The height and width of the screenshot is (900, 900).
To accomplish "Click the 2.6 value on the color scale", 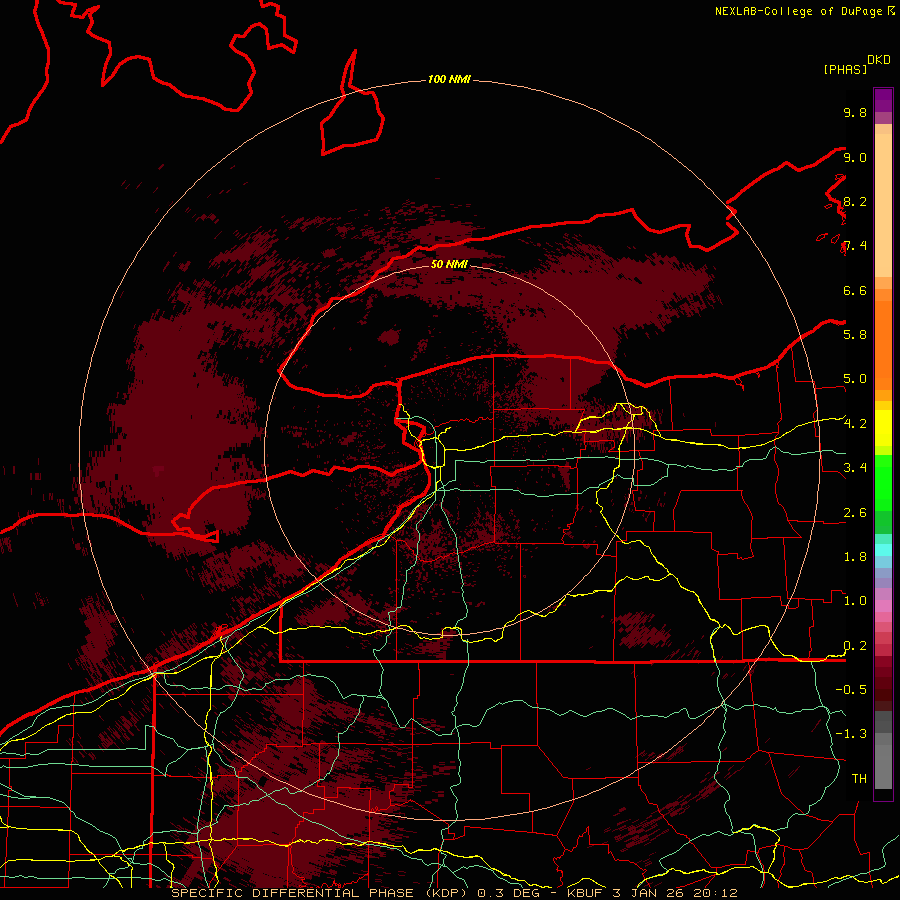I will coord(855,513).
